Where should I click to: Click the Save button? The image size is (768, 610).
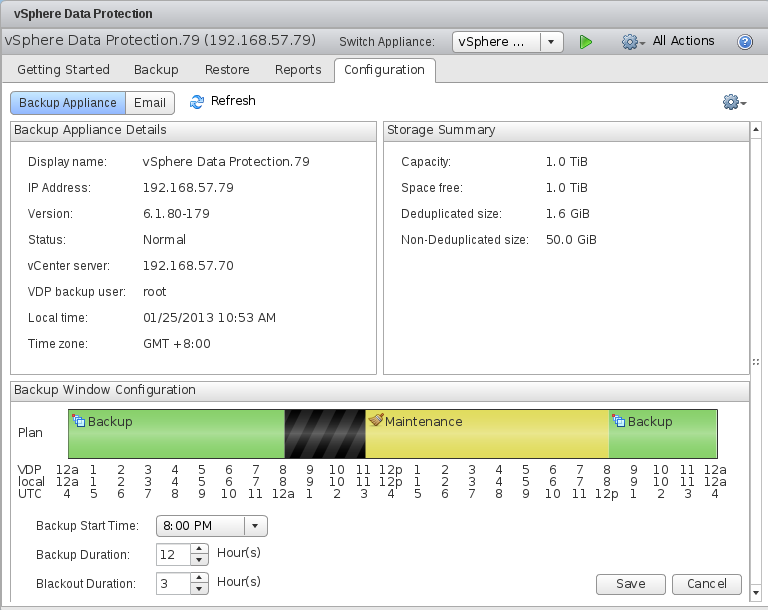[631, 584]
